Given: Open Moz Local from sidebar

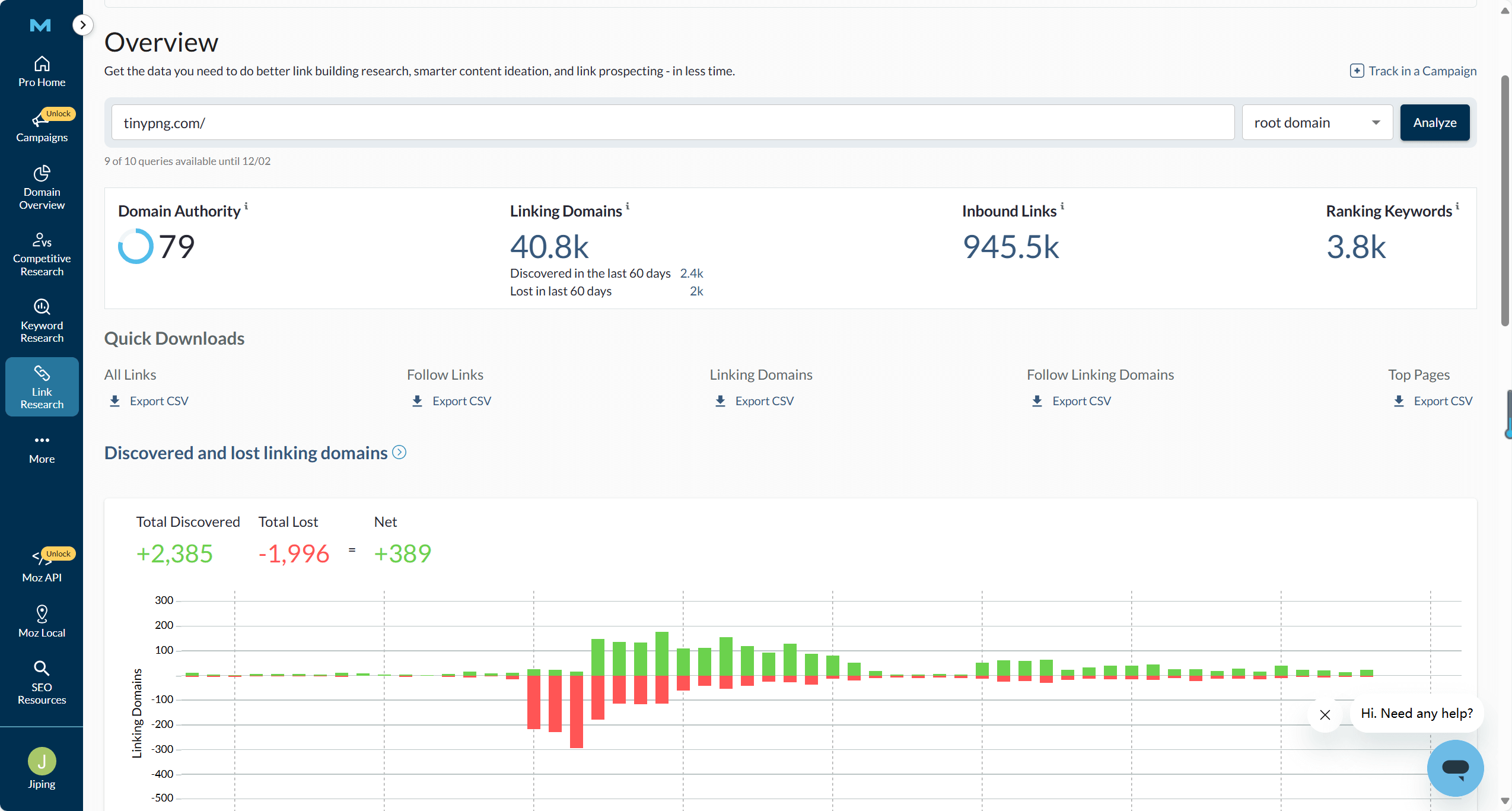Looking at the screenshot, I should pos(42,621).
